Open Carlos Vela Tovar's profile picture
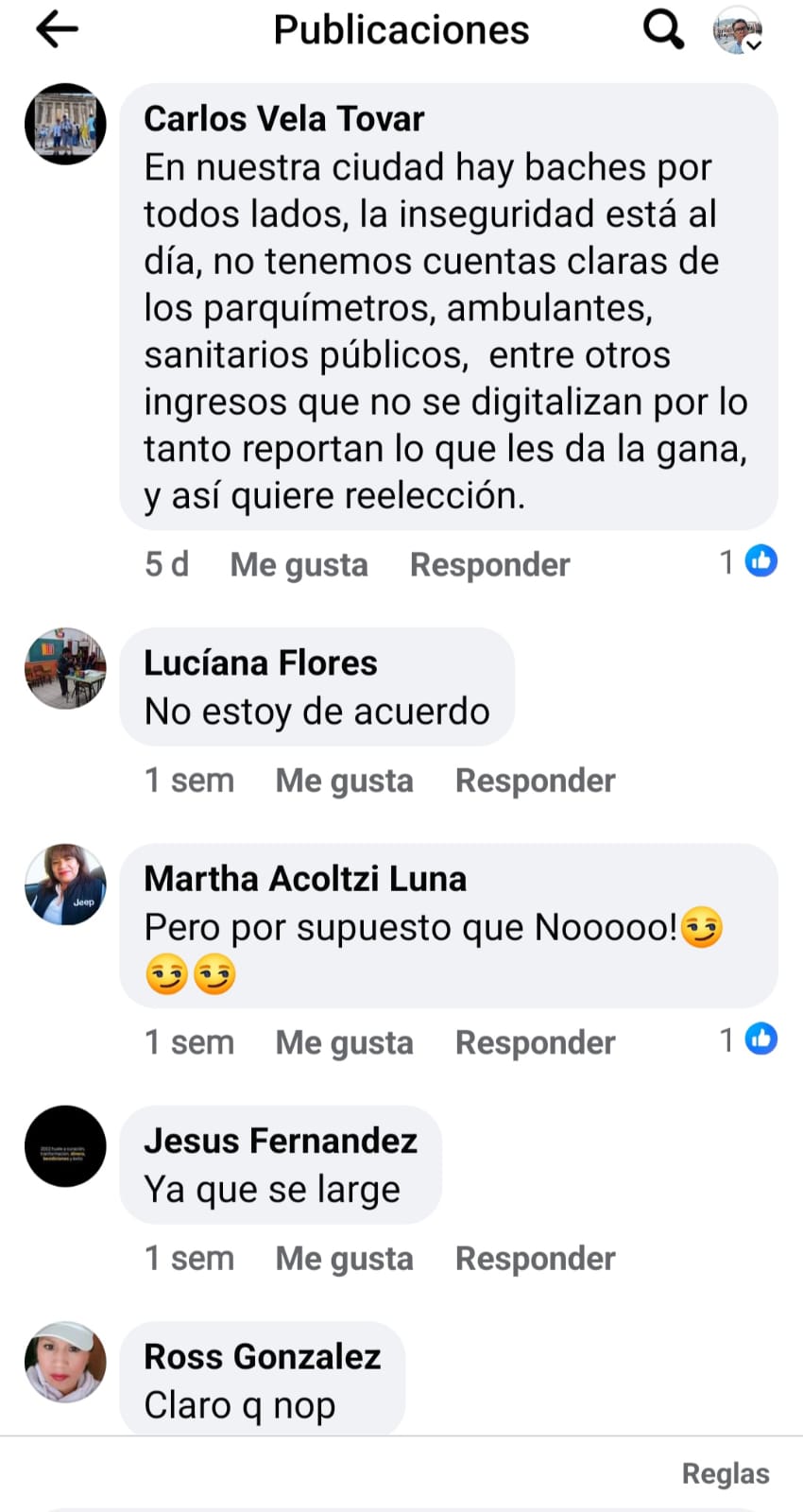Screen dimensions: 803x1512 [65, 124]
